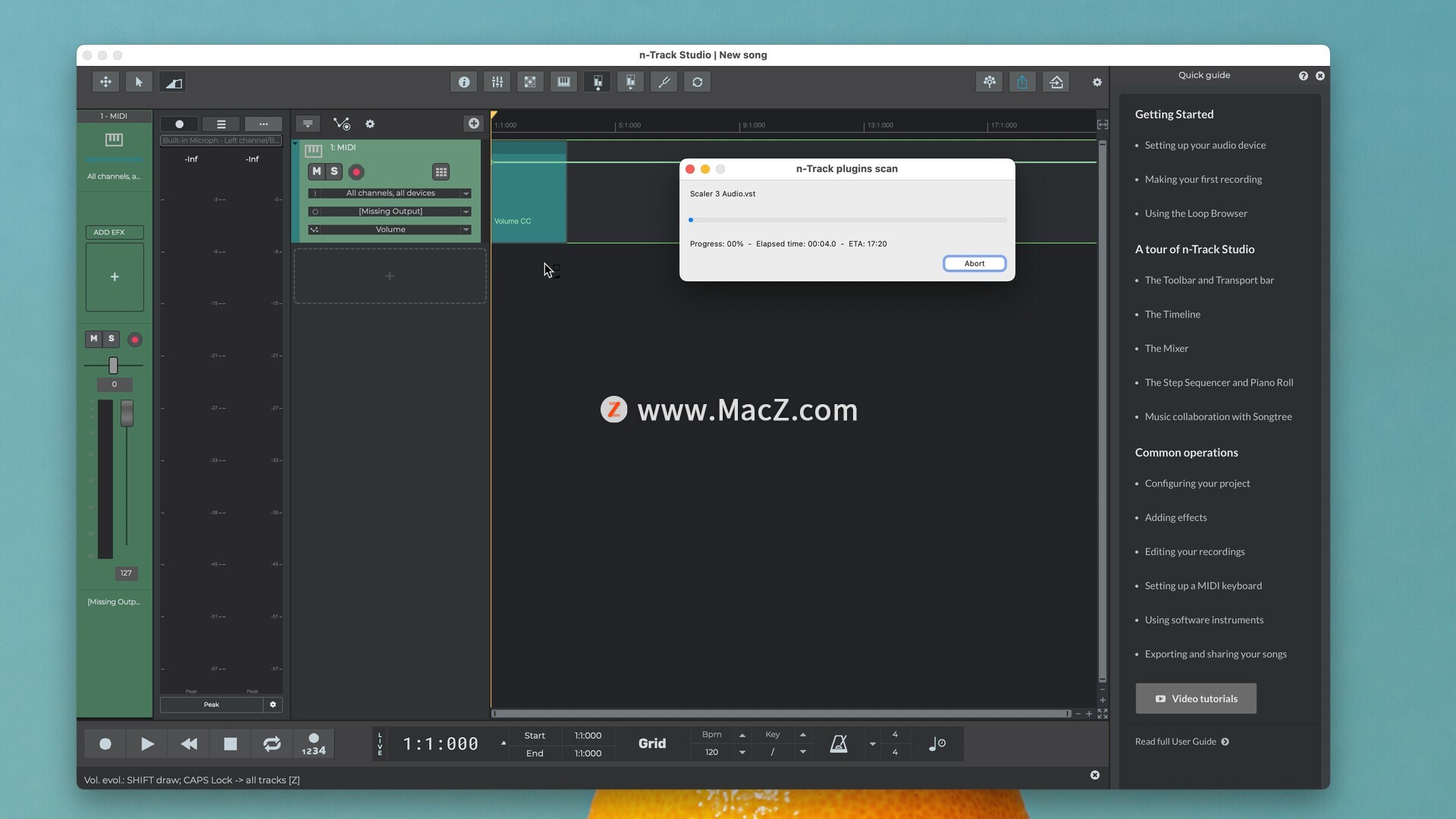Switch to meter dot view tab

point(180,124)
